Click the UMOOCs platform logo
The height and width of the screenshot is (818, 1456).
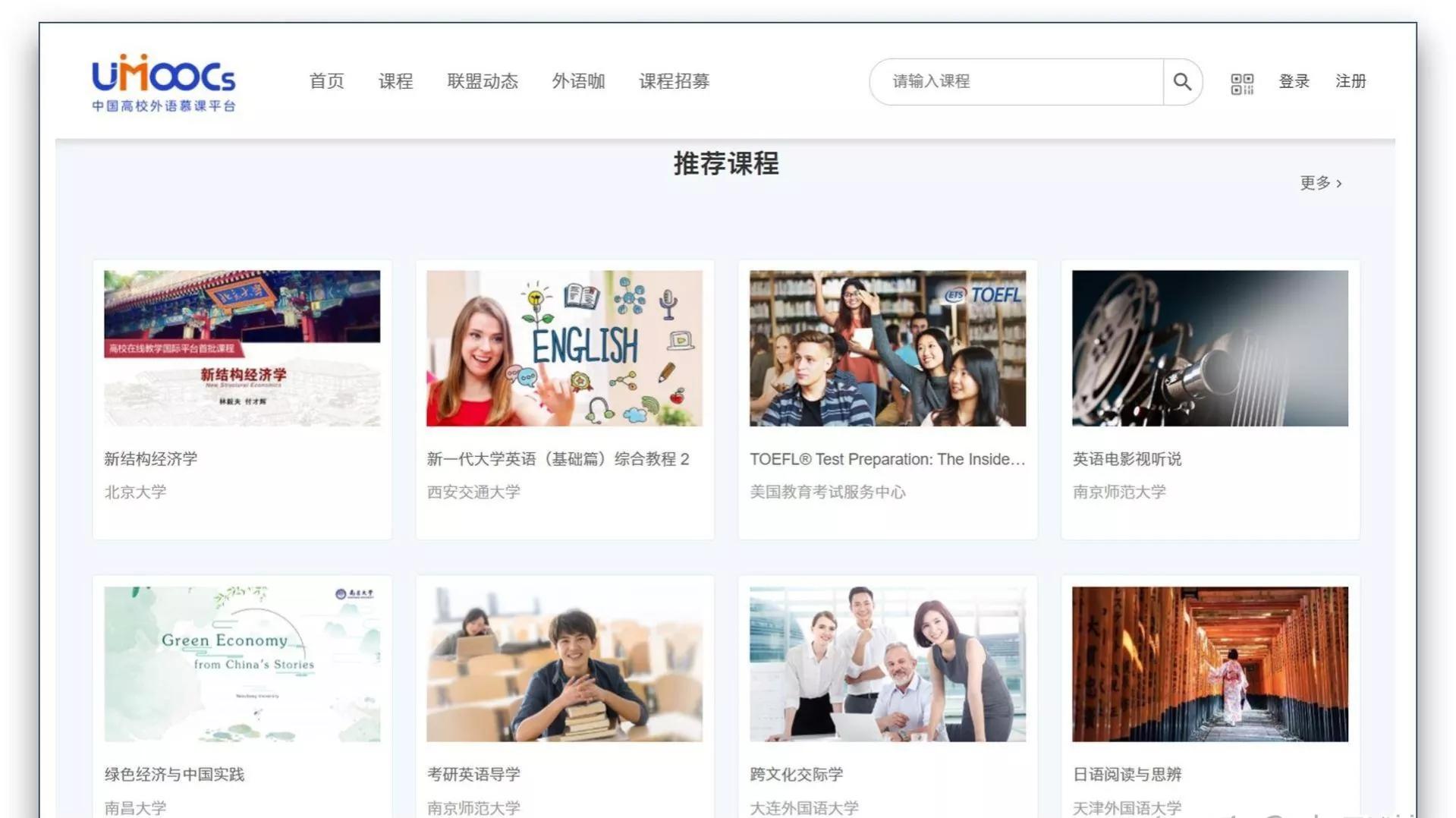coord(162,82)
